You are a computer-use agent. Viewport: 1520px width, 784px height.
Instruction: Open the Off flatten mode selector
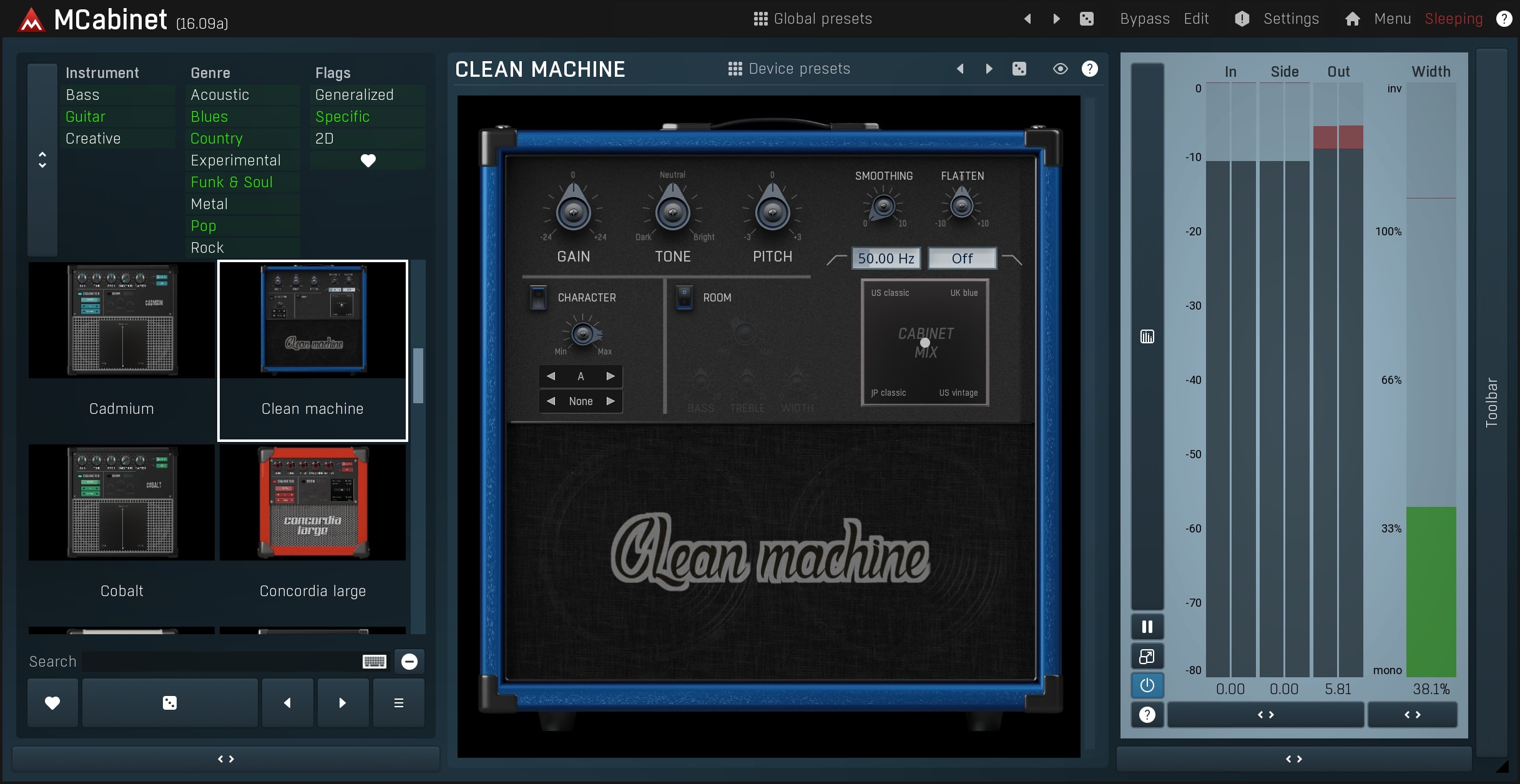click(x=962, y=258)
